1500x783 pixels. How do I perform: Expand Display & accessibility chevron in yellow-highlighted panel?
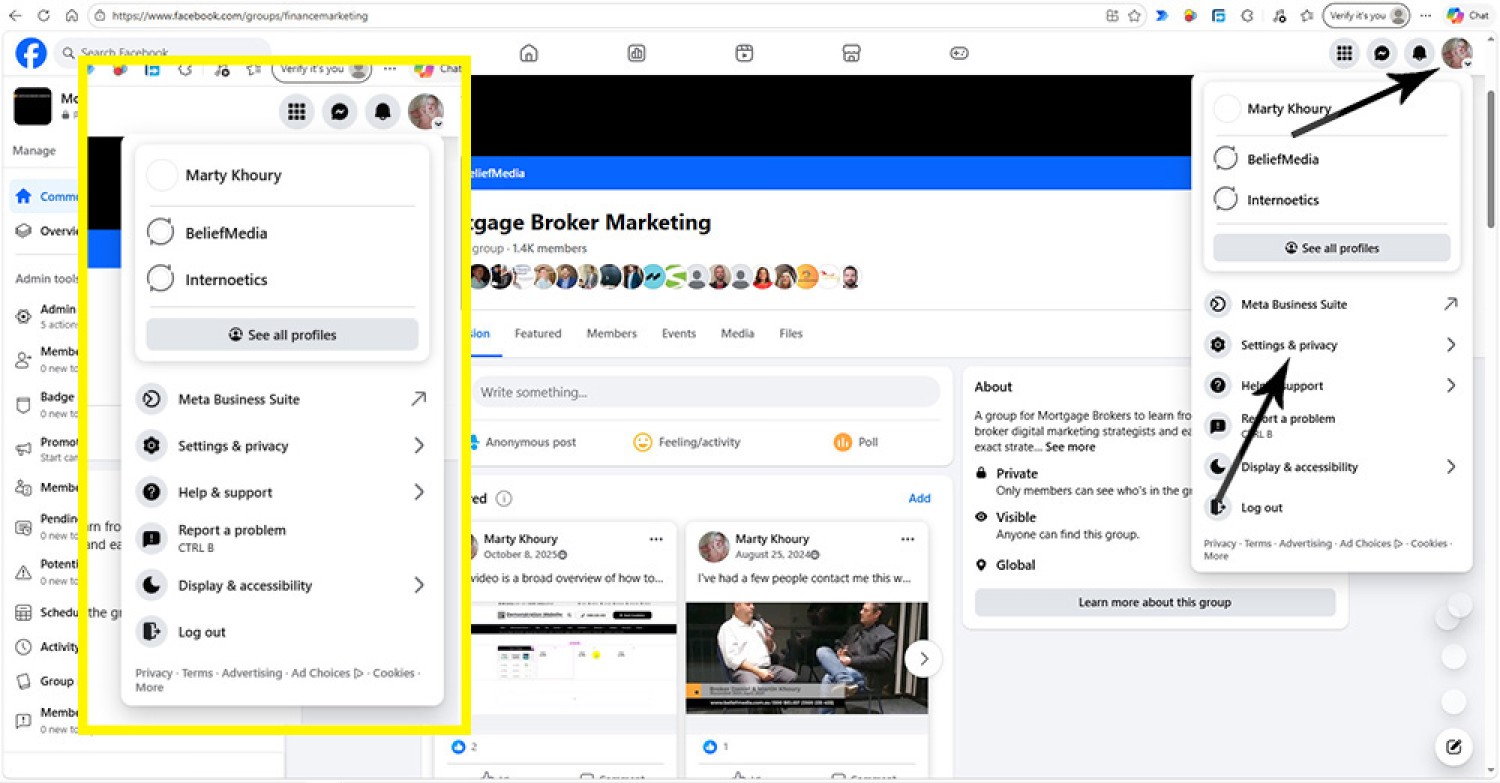click(419, 585)
